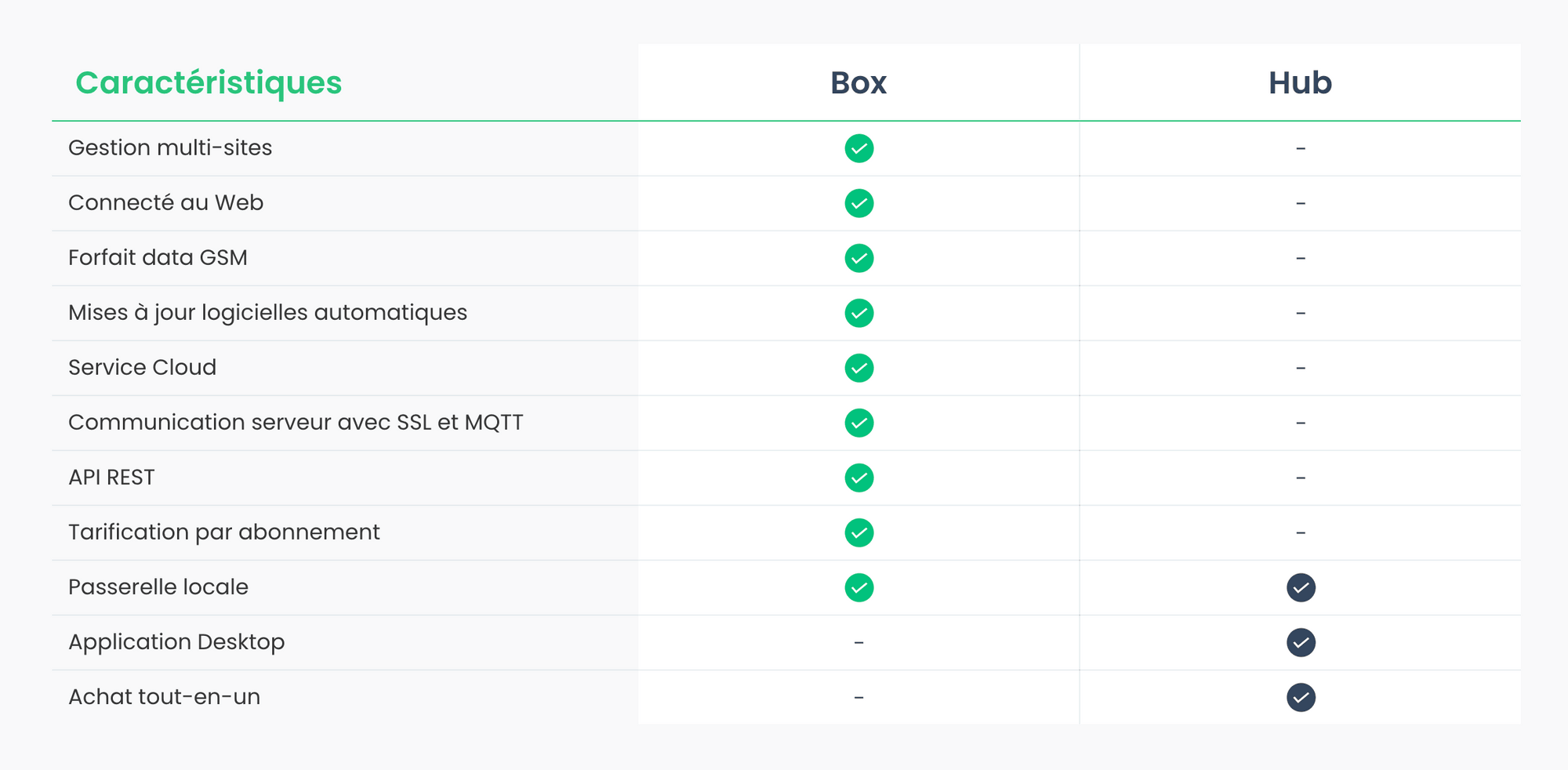Select the Hub column header
Screen dimensions: 1568x770
[1300, 83]
